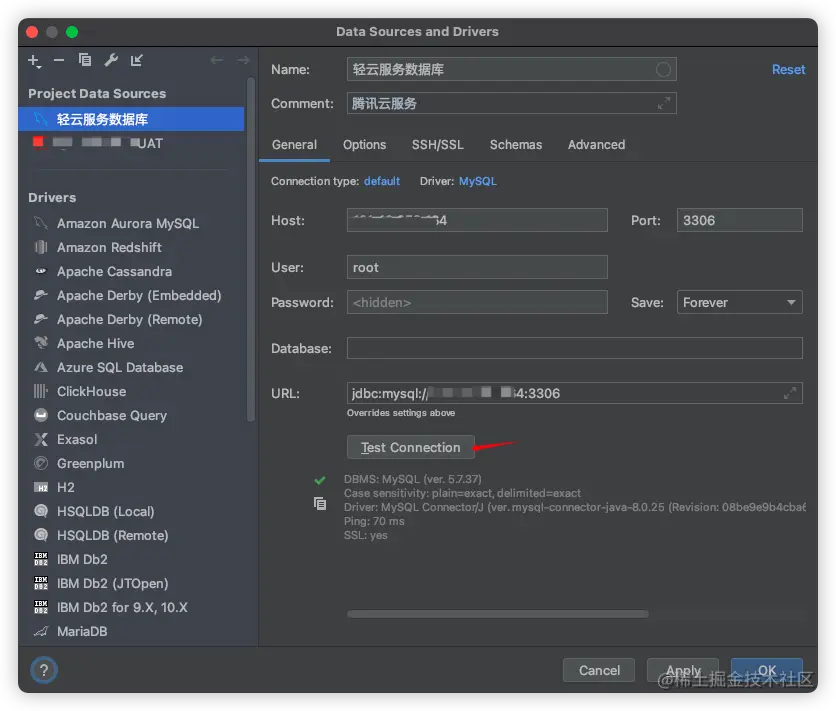
Task: Open the Advanced tab
Action: coord(596,144)
